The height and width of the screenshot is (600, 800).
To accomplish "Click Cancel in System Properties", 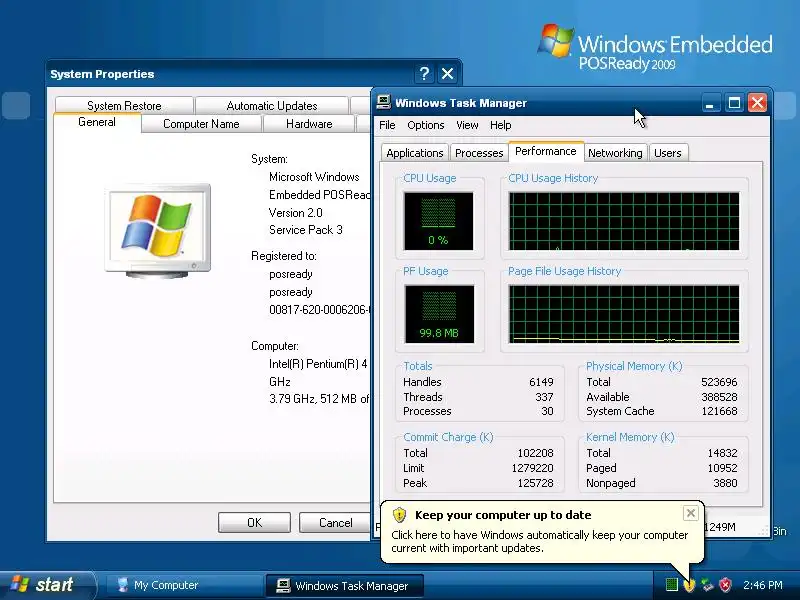I will point(335,522).
